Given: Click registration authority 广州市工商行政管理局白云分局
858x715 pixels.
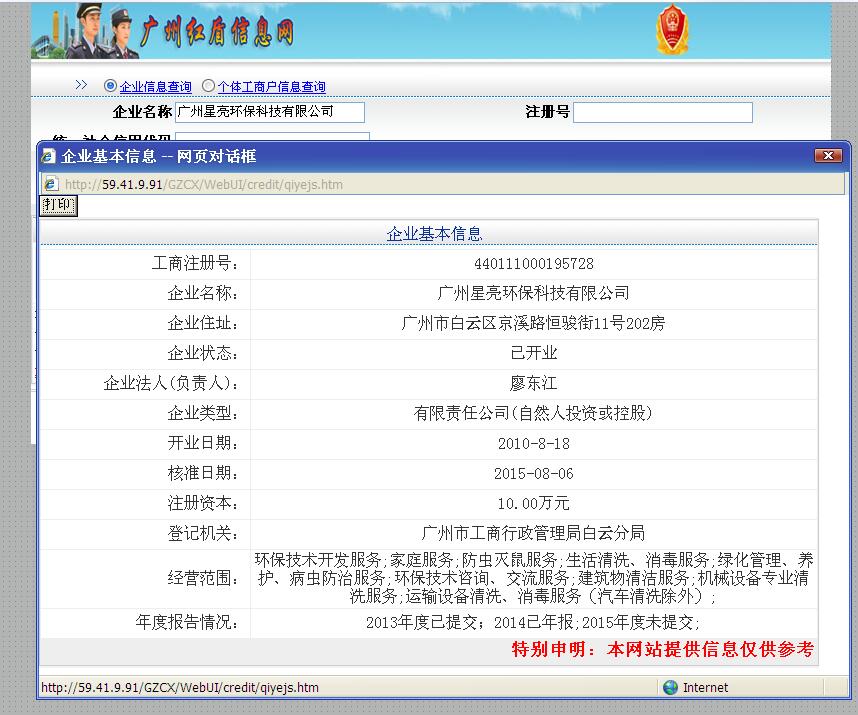Looking at the screenshot, I should pyautogui.click(x=534, y=533).
